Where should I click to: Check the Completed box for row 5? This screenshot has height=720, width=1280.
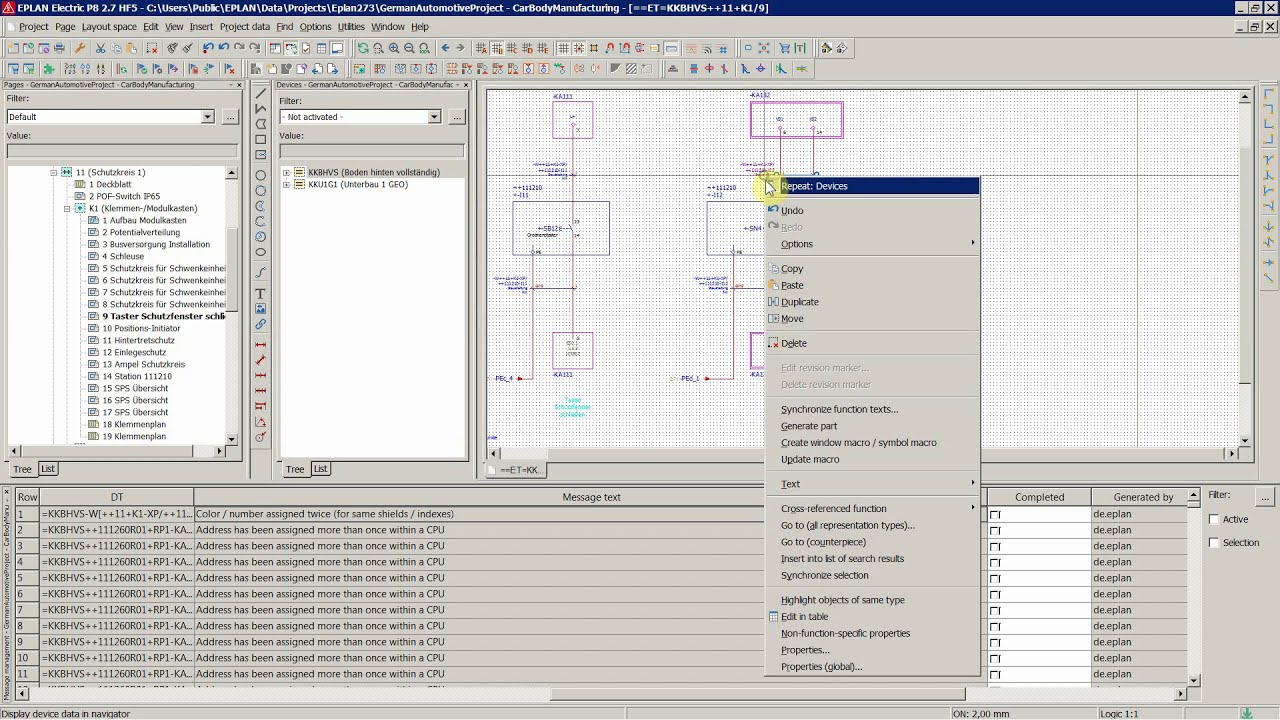tap(995, 578)
